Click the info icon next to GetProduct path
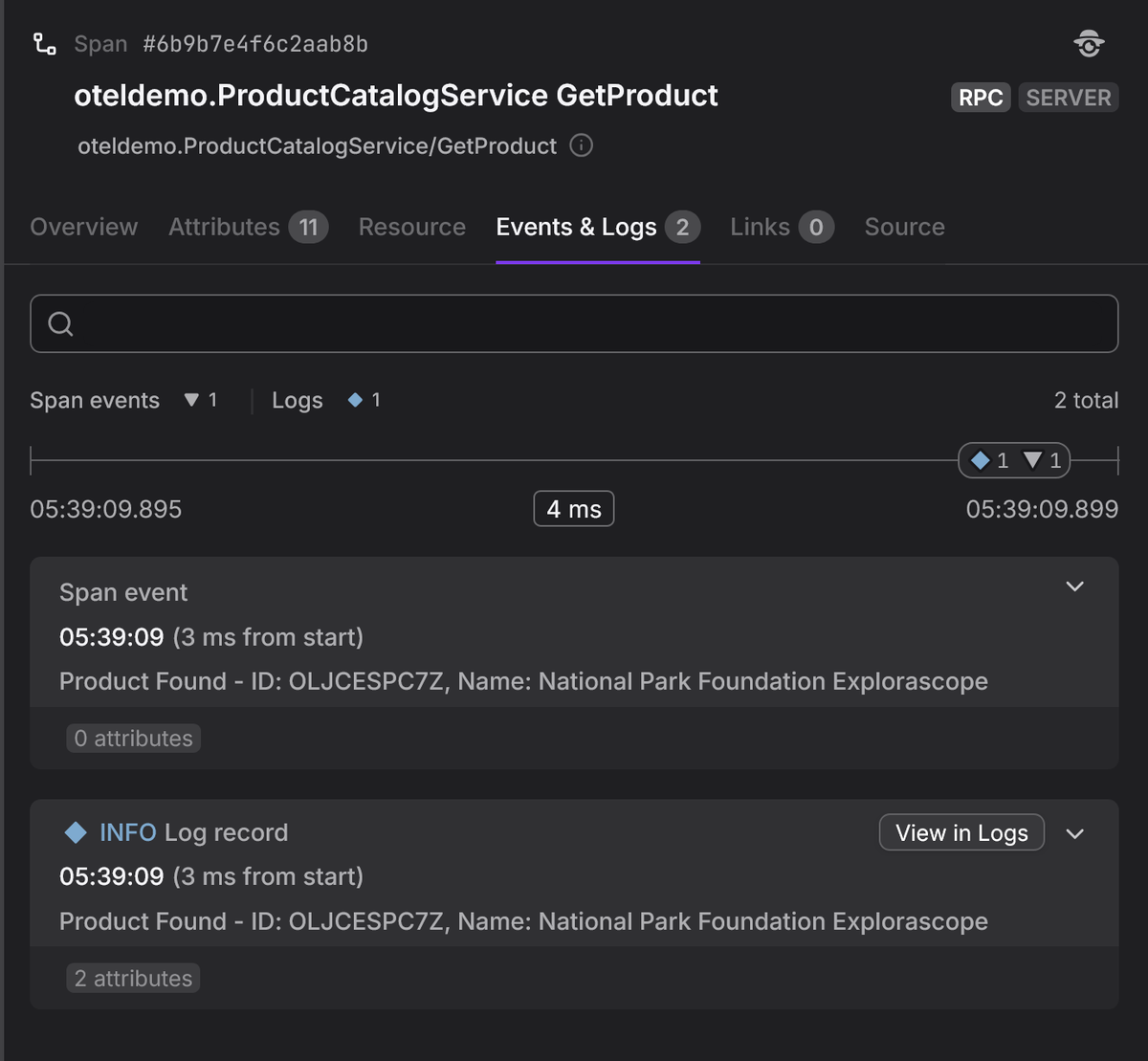Viewport: 1148px width, 1061px height. pyautogui.click(x=581, y=145)
